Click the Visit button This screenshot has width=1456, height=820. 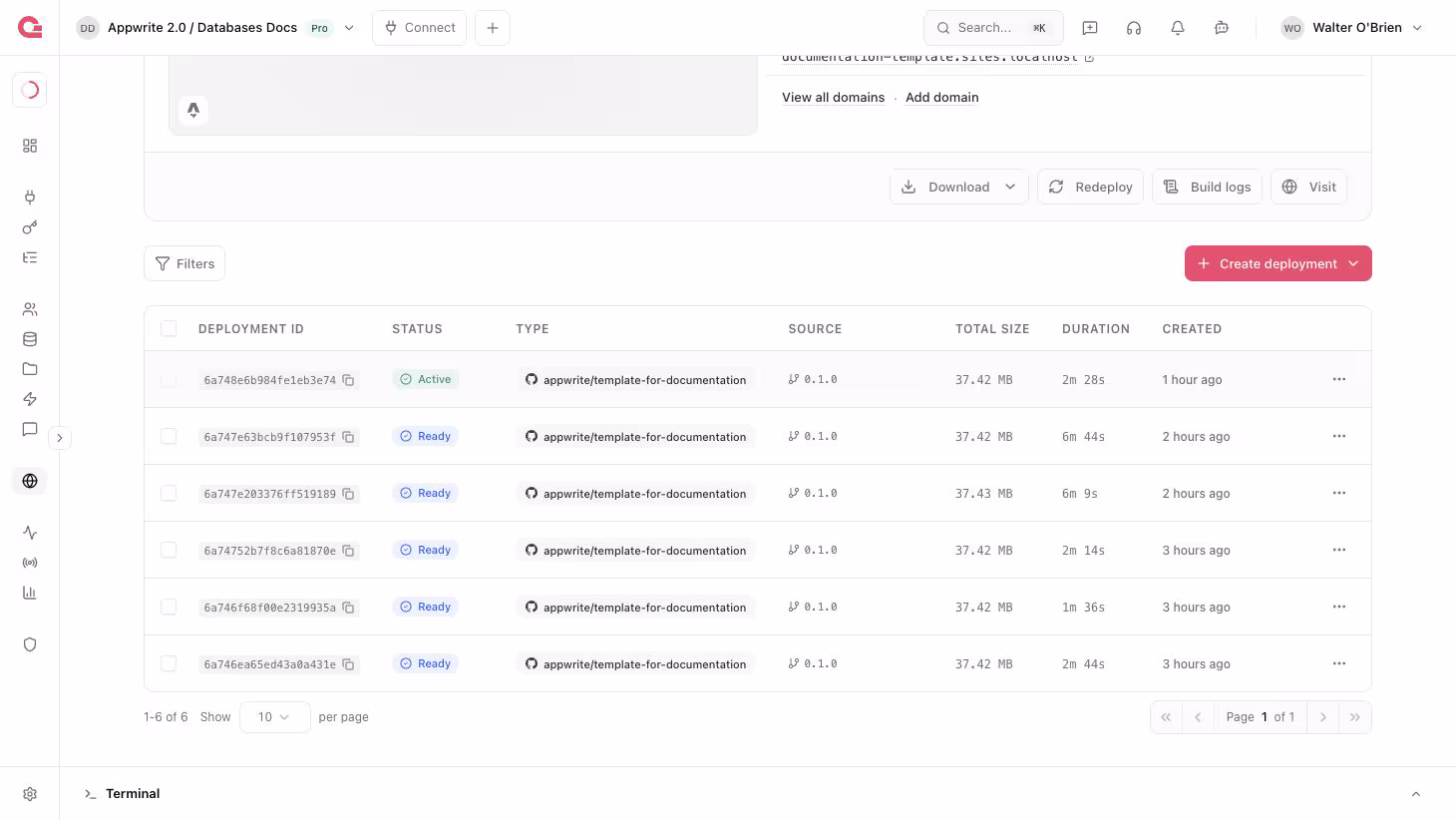click(1308, 187)
